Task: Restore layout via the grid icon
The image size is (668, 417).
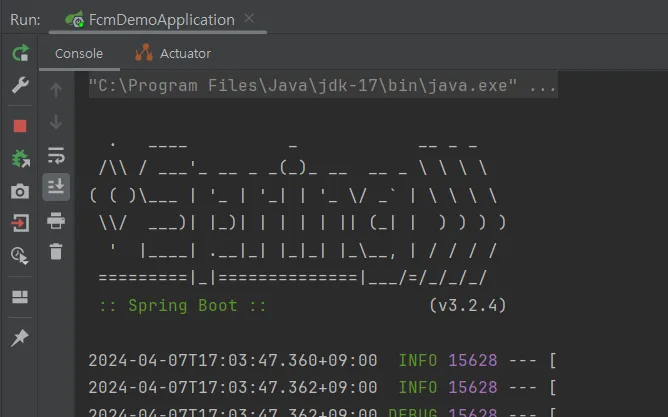Action: [20, 297]
